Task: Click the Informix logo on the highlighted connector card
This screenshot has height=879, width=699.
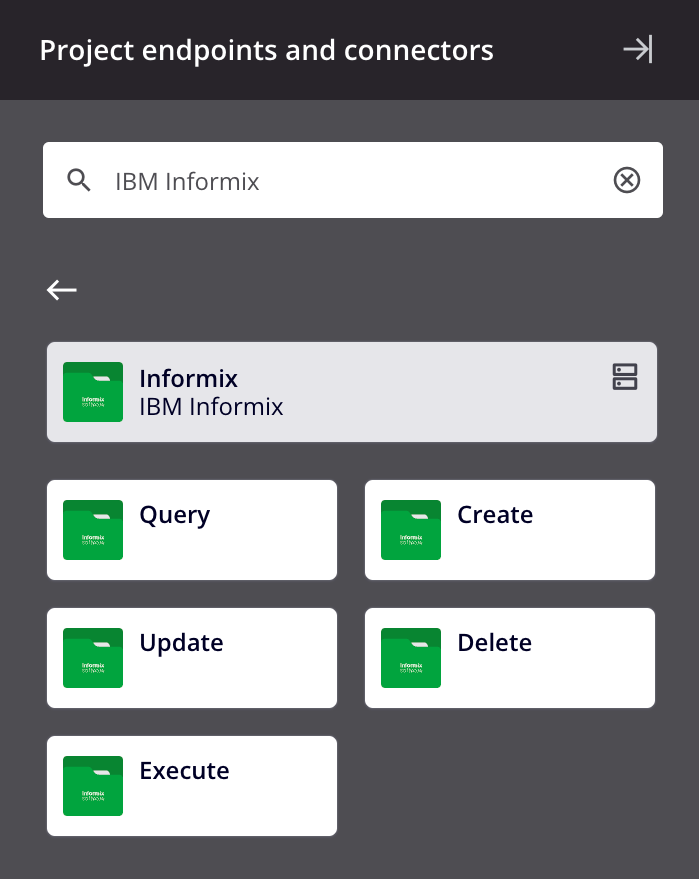Action: [92, 392]
